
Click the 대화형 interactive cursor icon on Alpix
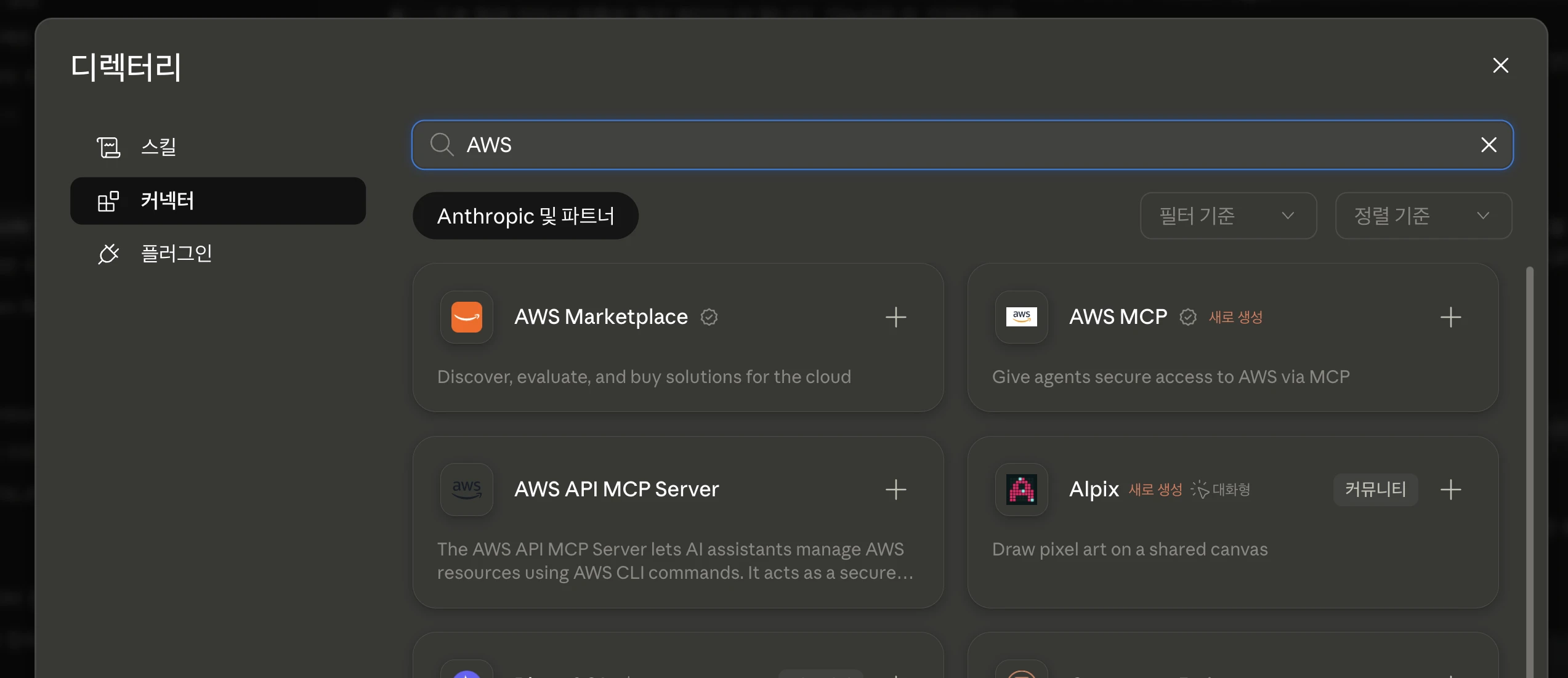(x=1200, y=490)
